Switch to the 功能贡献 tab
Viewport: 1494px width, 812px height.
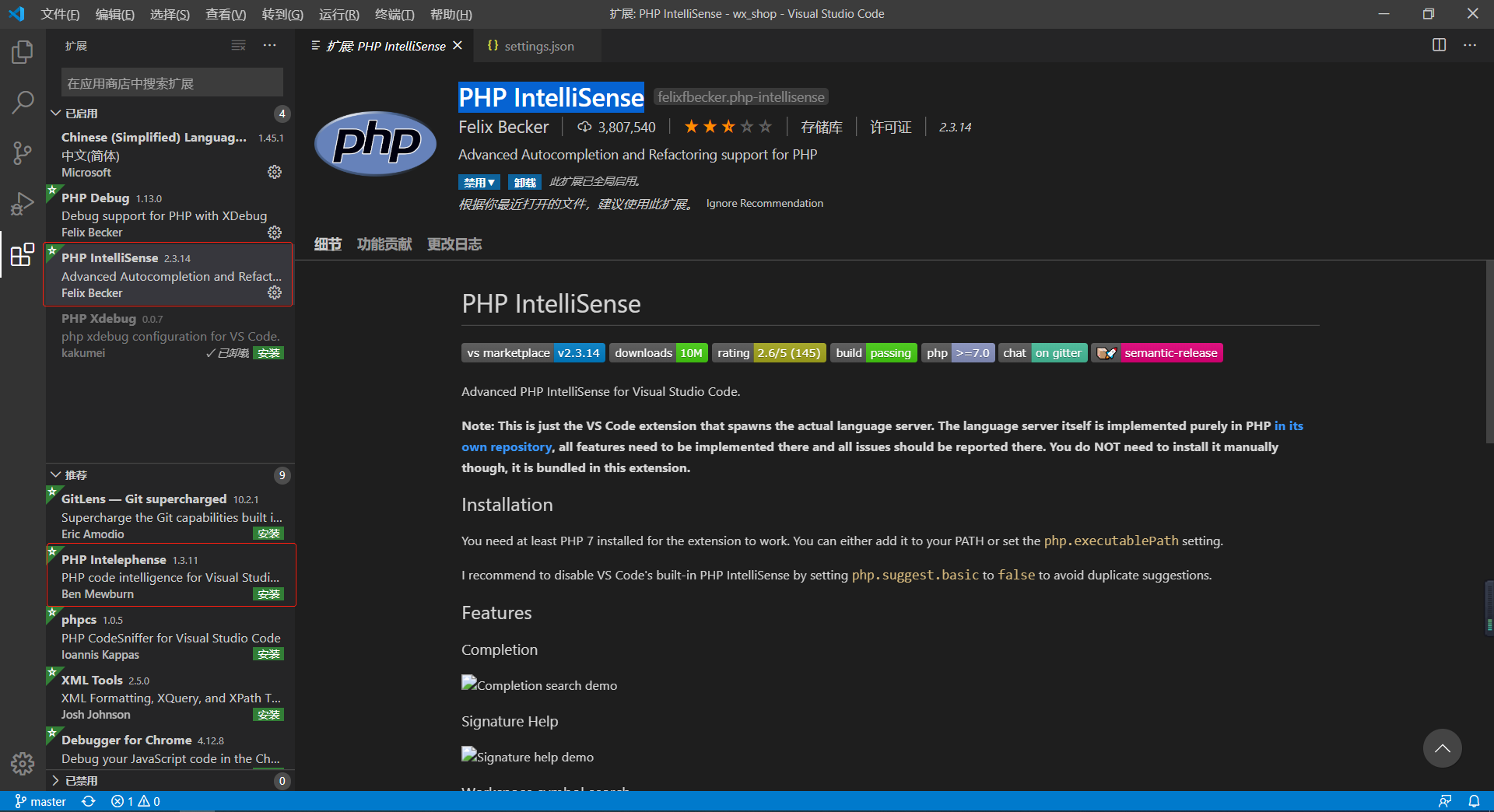(x=384, y=244)
